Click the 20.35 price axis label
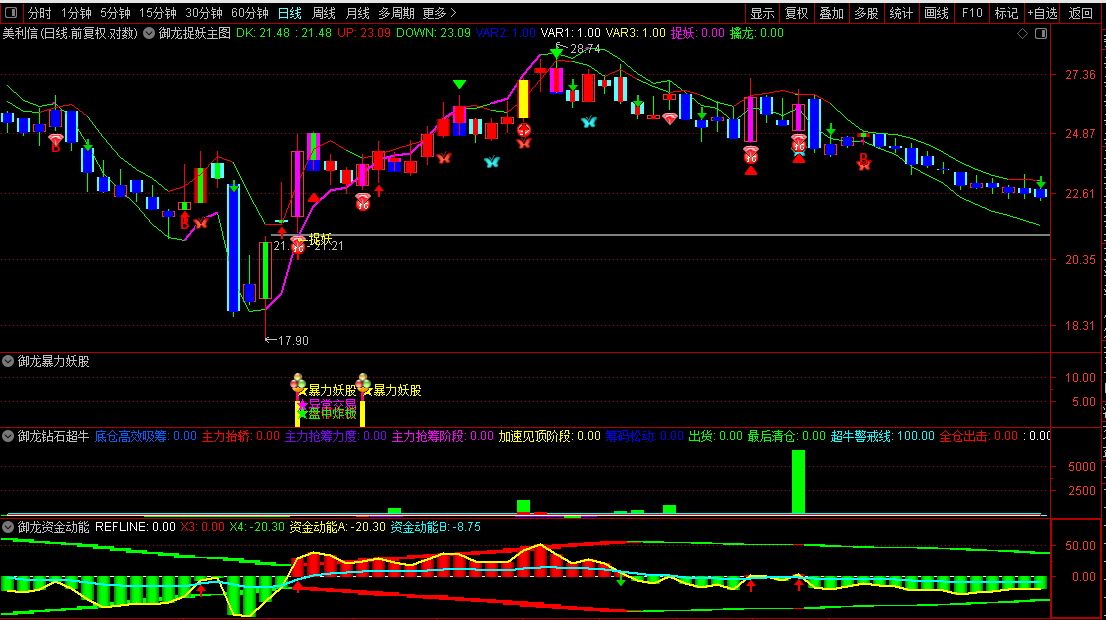 (1081, 260)
